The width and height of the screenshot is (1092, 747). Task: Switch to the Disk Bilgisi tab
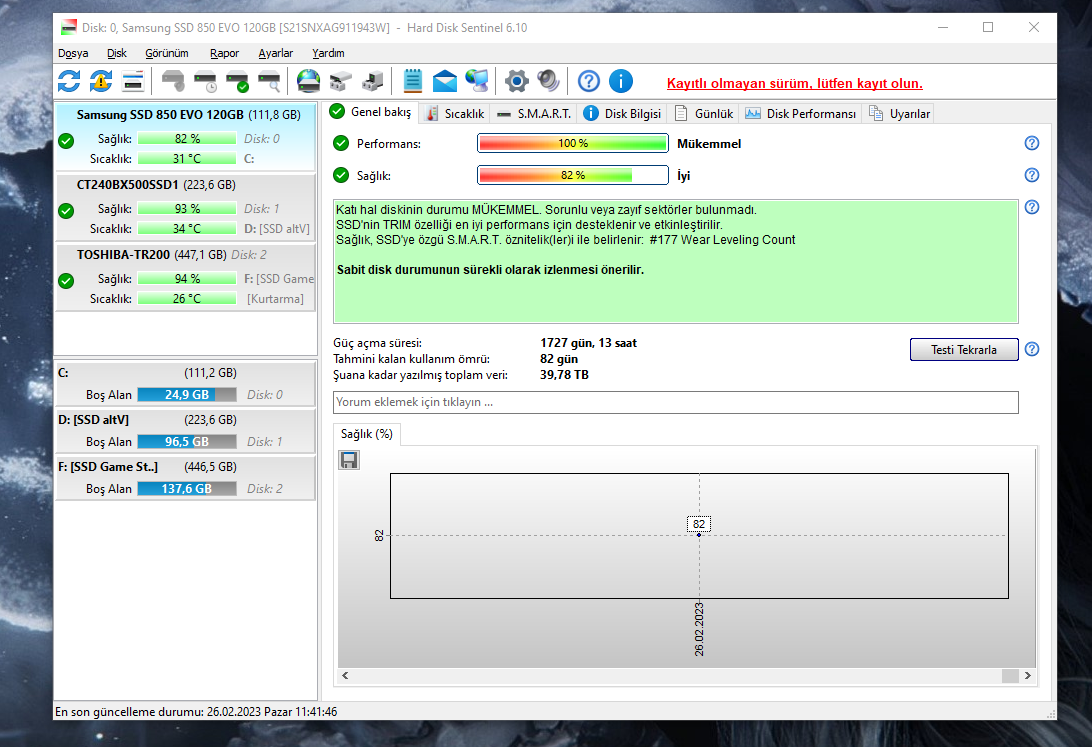pos(622,113)
